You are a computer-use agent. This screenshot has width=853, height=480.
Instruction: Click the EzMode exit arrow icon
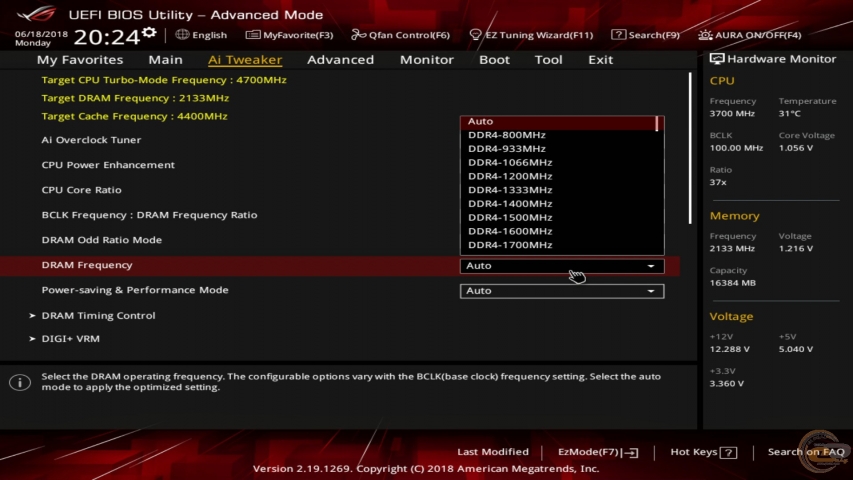[632, 452]
